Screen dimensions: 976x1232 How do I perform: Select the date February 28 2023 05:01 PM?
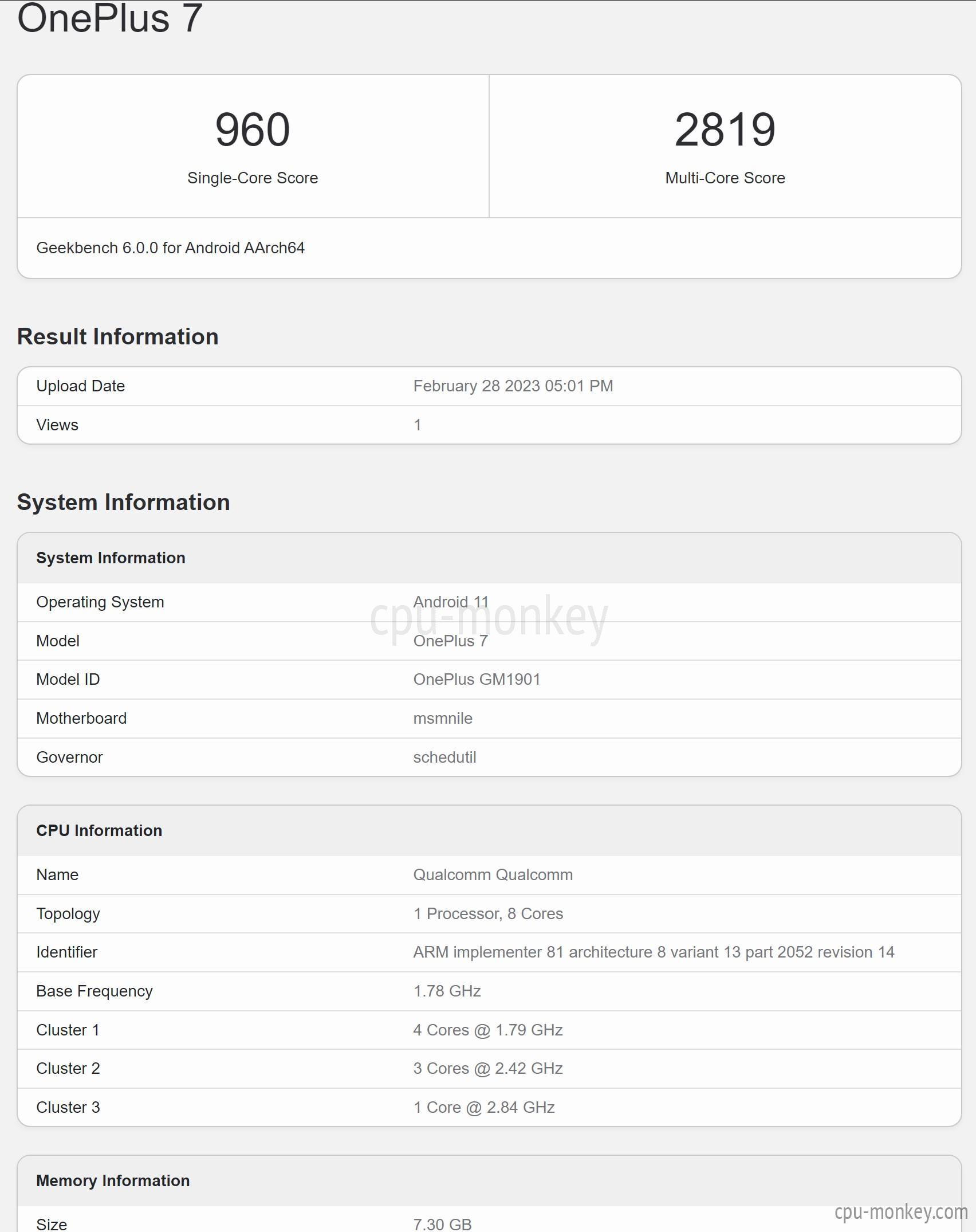click(x=513, y=386)
